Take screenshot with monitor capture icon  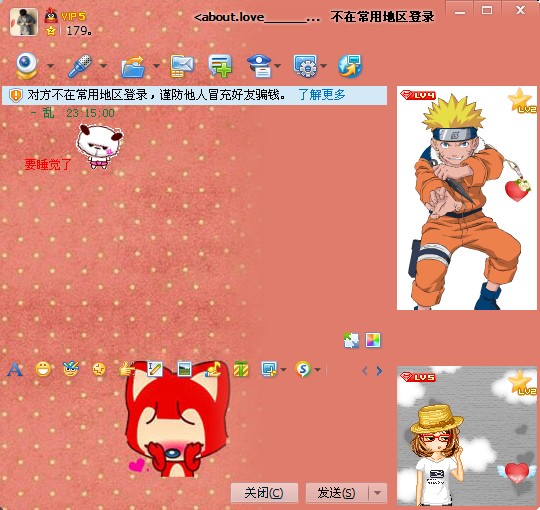point(269,369)
